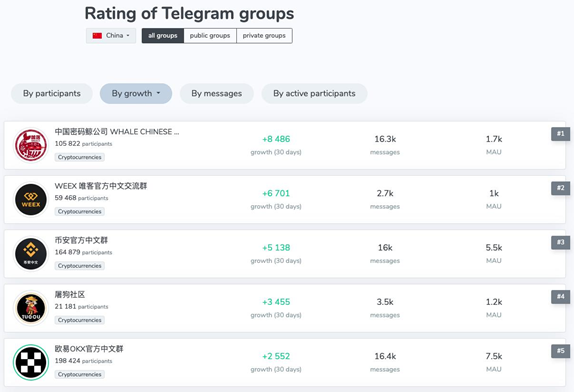Click the Binance Chinese group avatar
Image resolution: width=574 pixels, height=392 pixels.
[x=31, y=254]
